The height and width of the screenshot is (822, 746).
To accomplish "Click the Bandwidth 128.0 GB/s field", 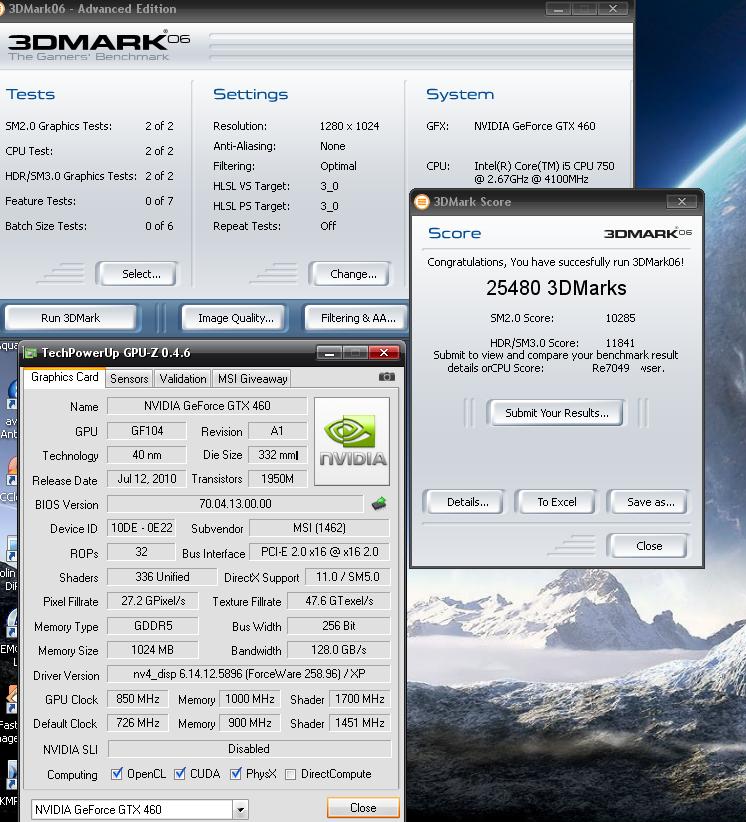I will click(x=339, y=650).
